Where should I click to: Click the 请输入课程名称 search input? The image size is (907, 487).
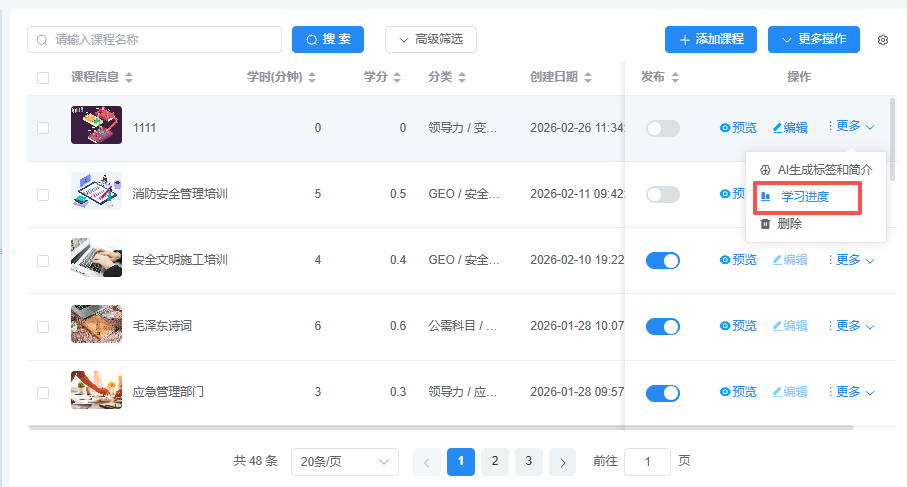coord(154,39)
